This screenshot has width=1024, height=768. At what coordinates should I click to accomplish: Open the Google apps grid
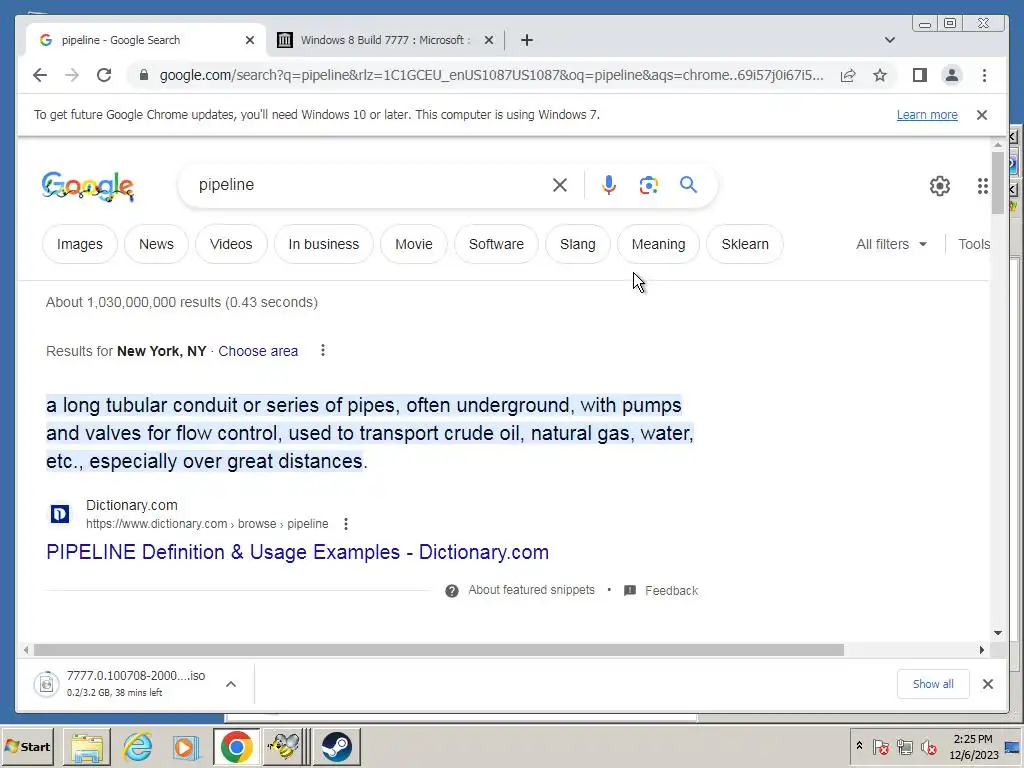[x=983, y=186]
